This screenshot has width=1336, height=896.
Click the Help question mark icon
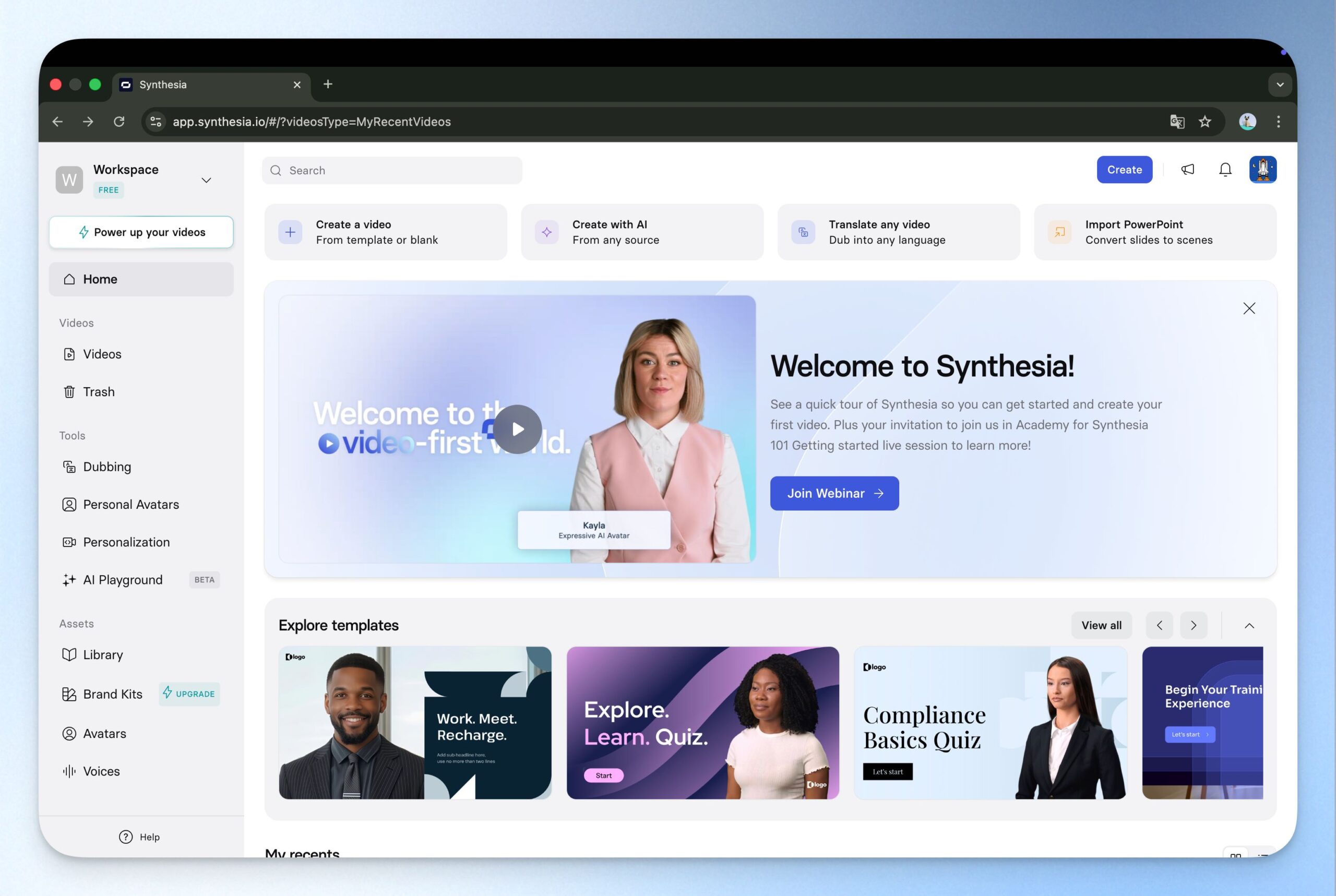click(x=126, y=837)
